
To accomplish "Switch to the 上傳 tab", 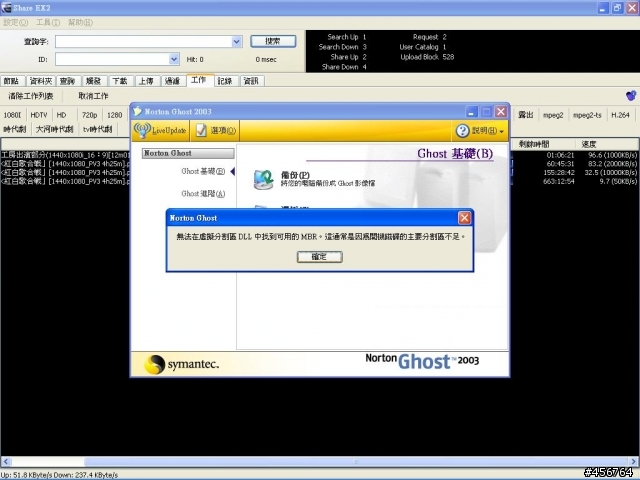I will click(x=146, y=81).
